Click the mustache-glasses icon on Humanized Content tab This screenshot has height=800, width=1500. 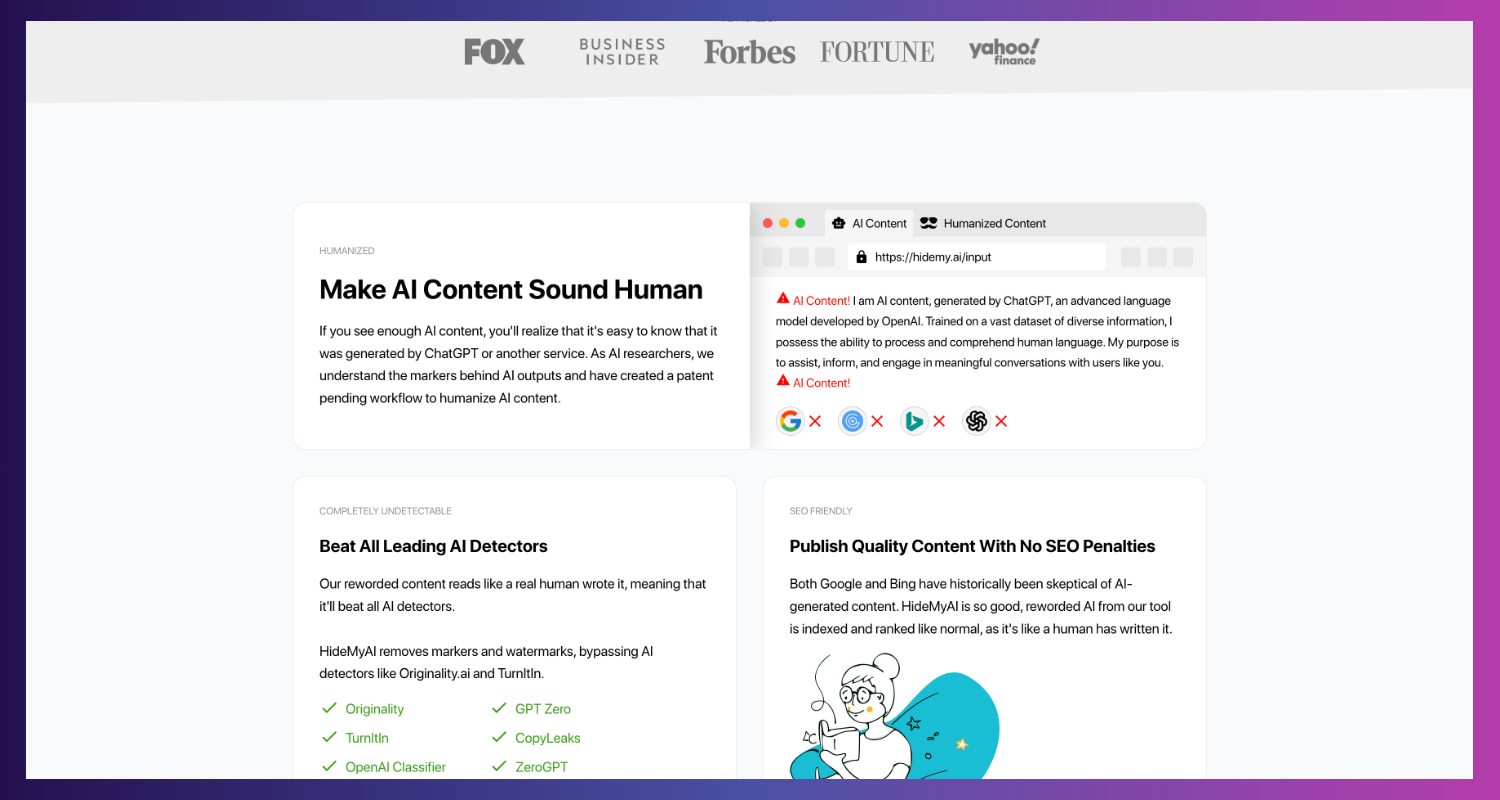[x=929, y=223]
